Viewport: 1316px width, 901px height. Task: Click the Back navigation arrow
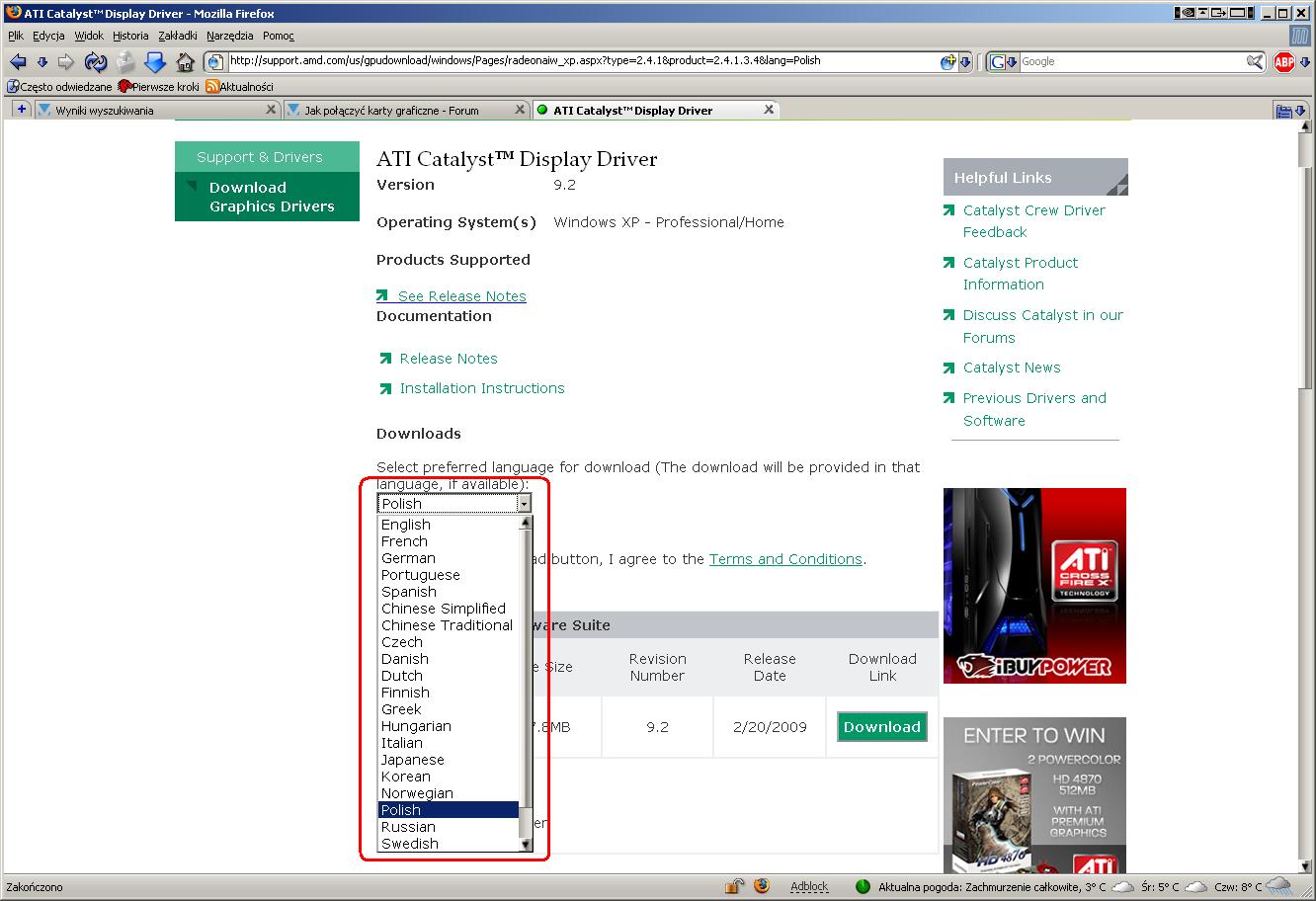(x=18, y=62)
